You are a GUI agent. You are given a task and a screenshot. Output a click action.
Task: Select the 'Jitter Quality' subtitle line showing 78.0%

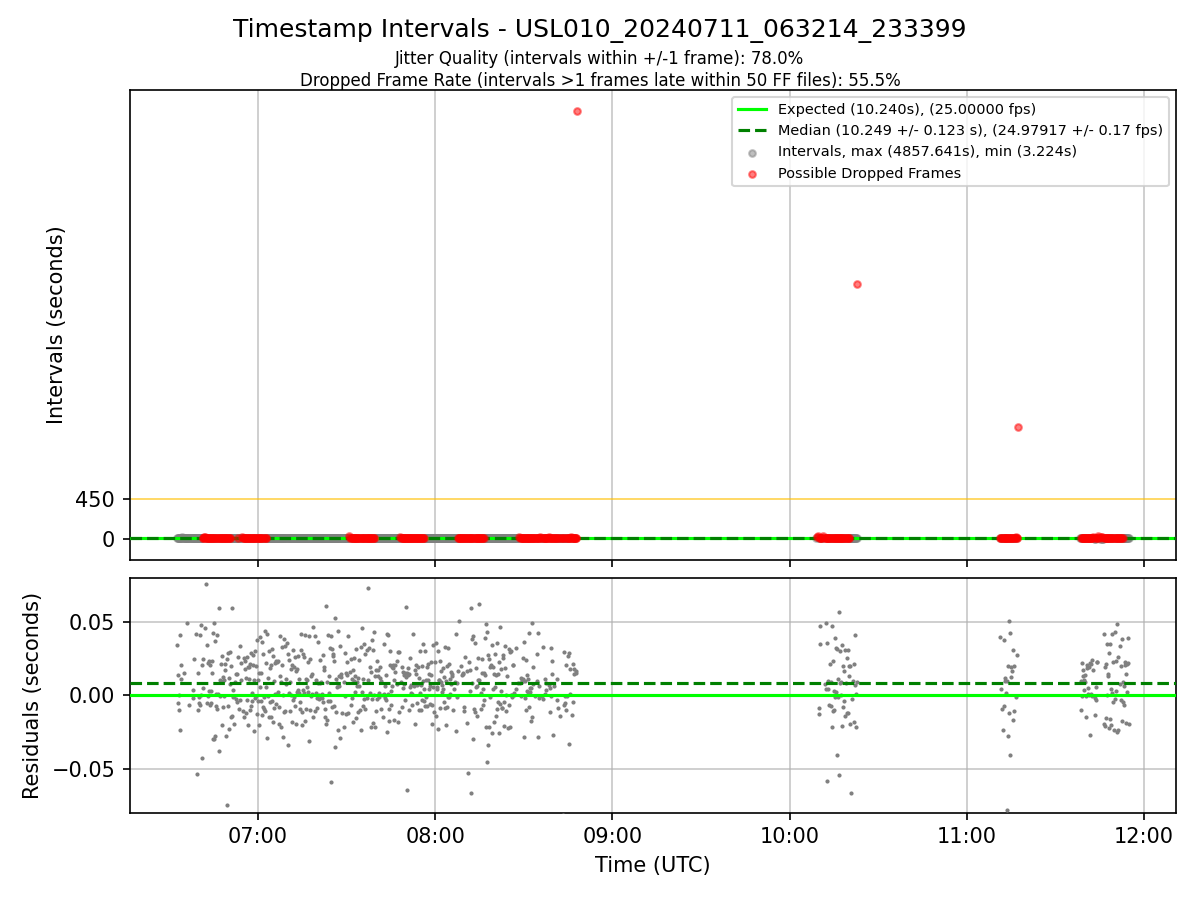click(x=599, y=58)
